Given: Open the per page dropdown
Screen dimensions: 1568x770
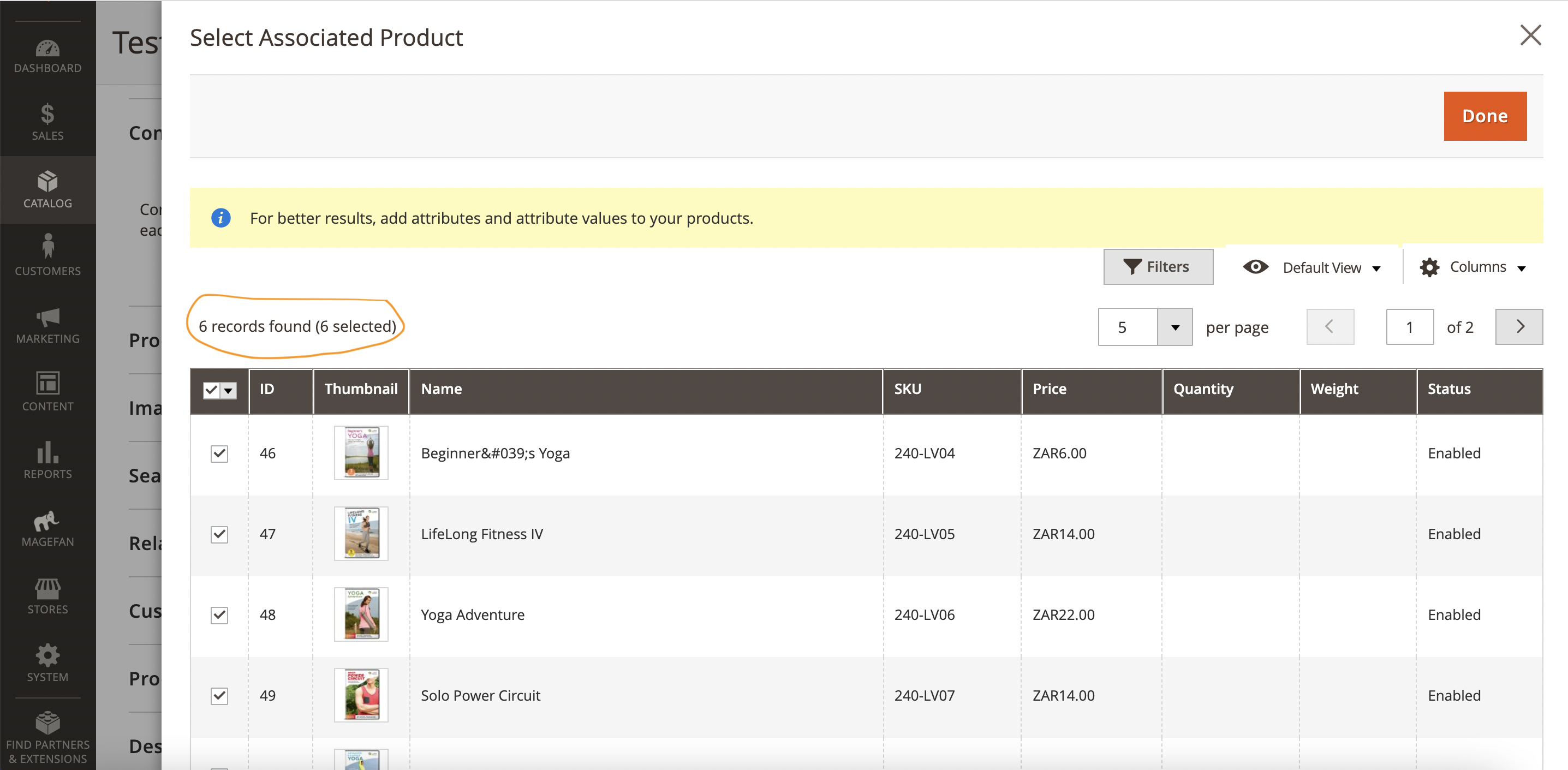Looking at the screenshot, I should (x=1176, y=327).
